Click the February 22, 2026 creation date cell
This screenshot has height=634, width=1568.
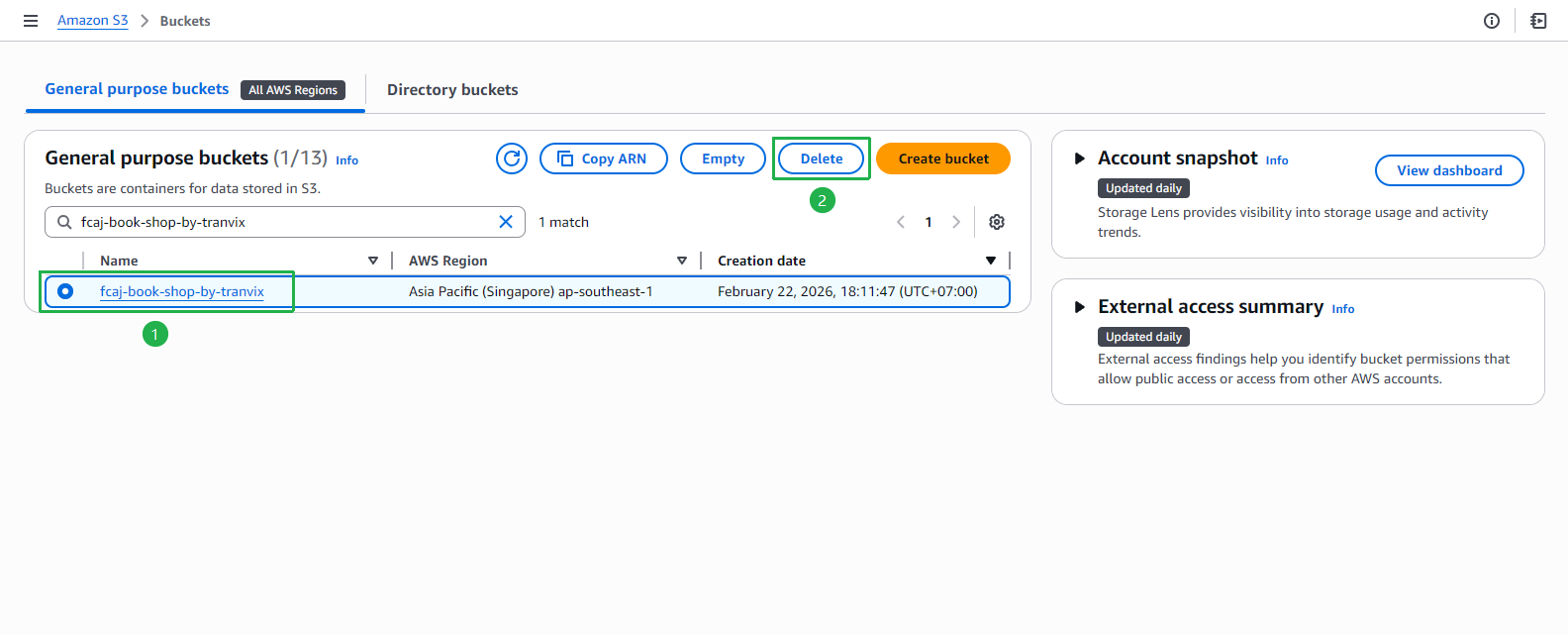coord(847,291)
